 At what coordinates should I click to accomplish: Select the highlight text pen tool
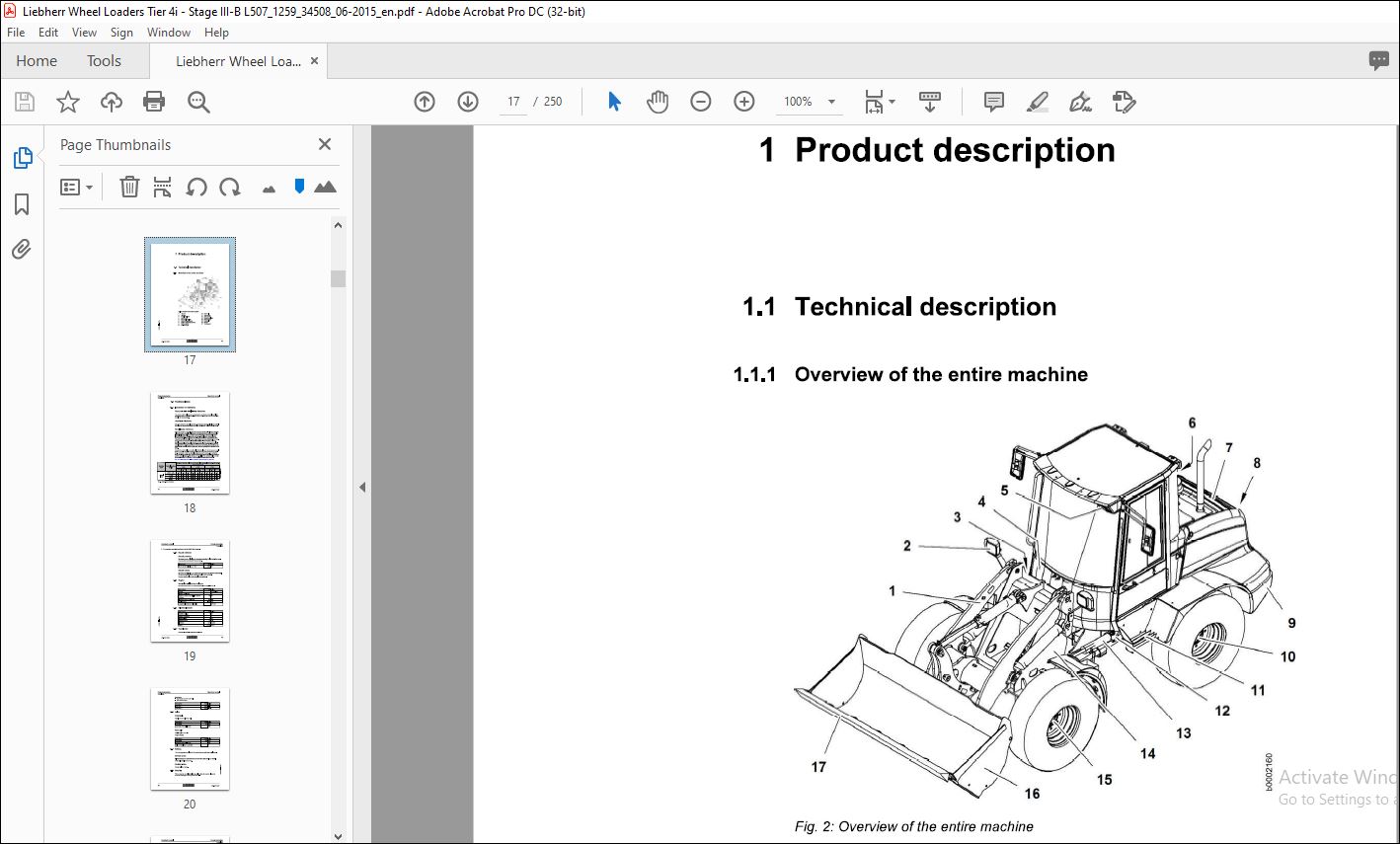click(x=1038, y=102)
